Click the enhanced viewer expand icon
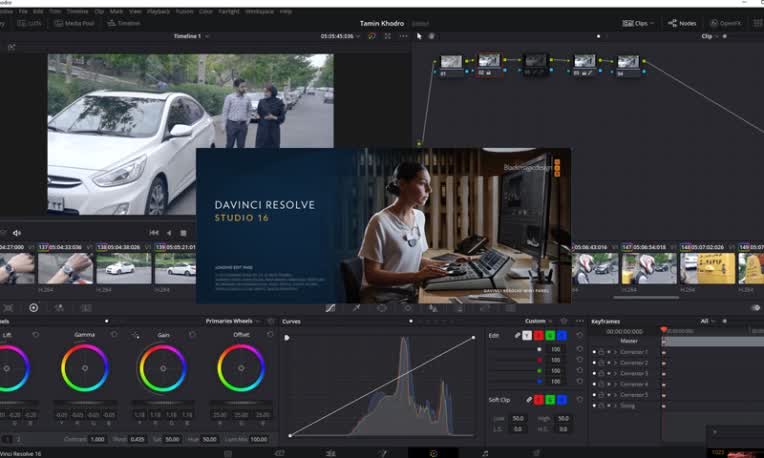764x458 pixels. [x=387, y=36]
